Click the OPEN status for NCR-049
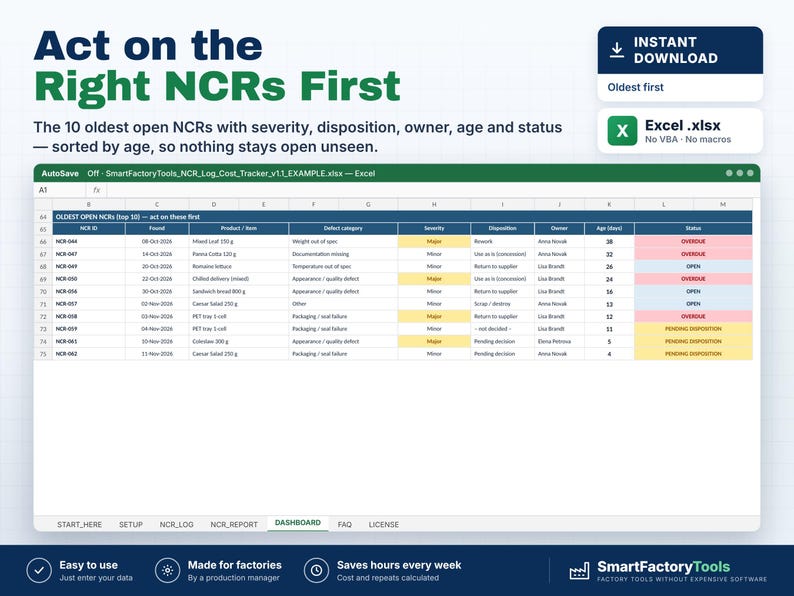 click(693, 266)
